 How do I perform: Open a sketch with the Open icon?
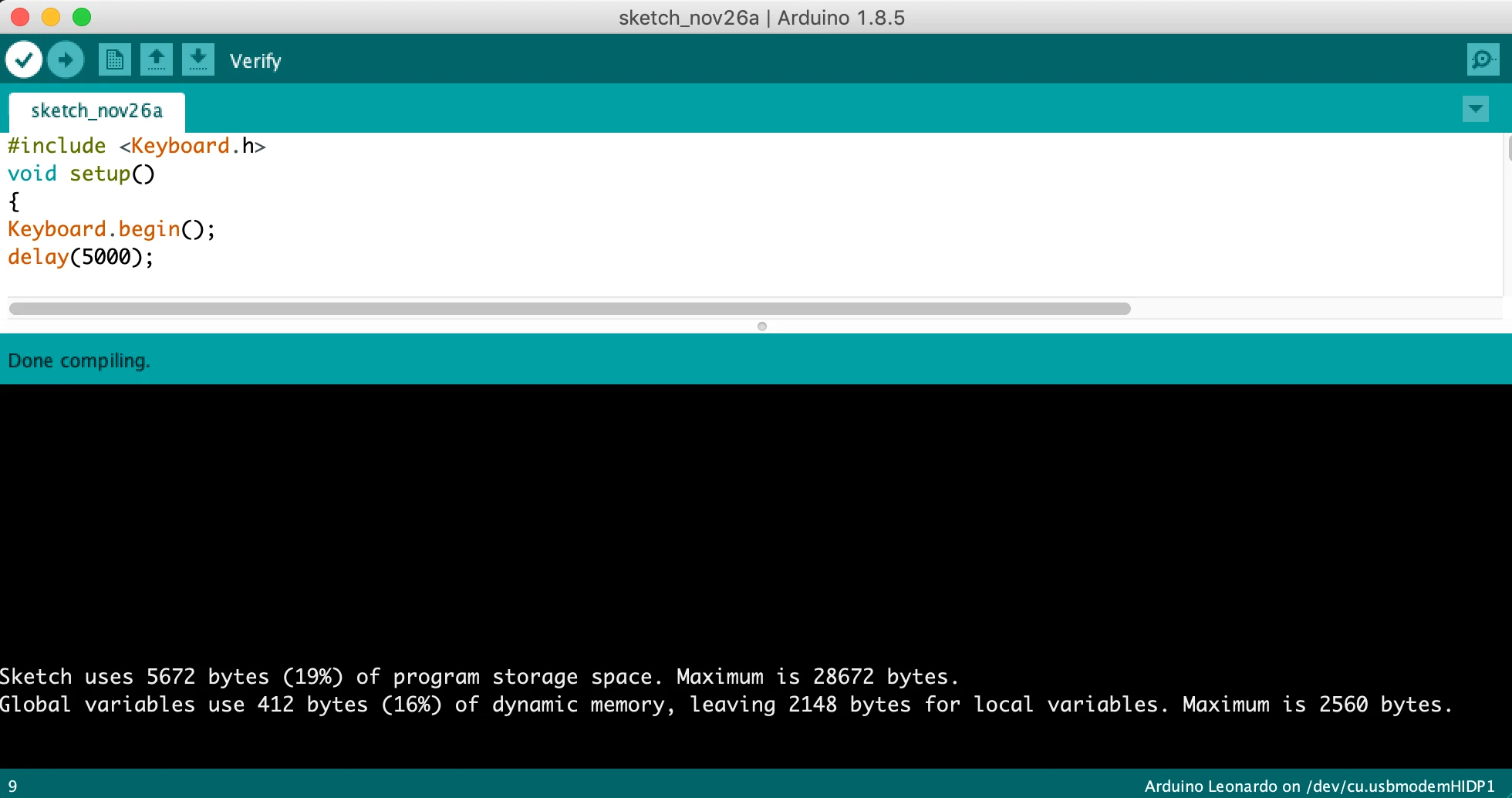coord(157,59)
